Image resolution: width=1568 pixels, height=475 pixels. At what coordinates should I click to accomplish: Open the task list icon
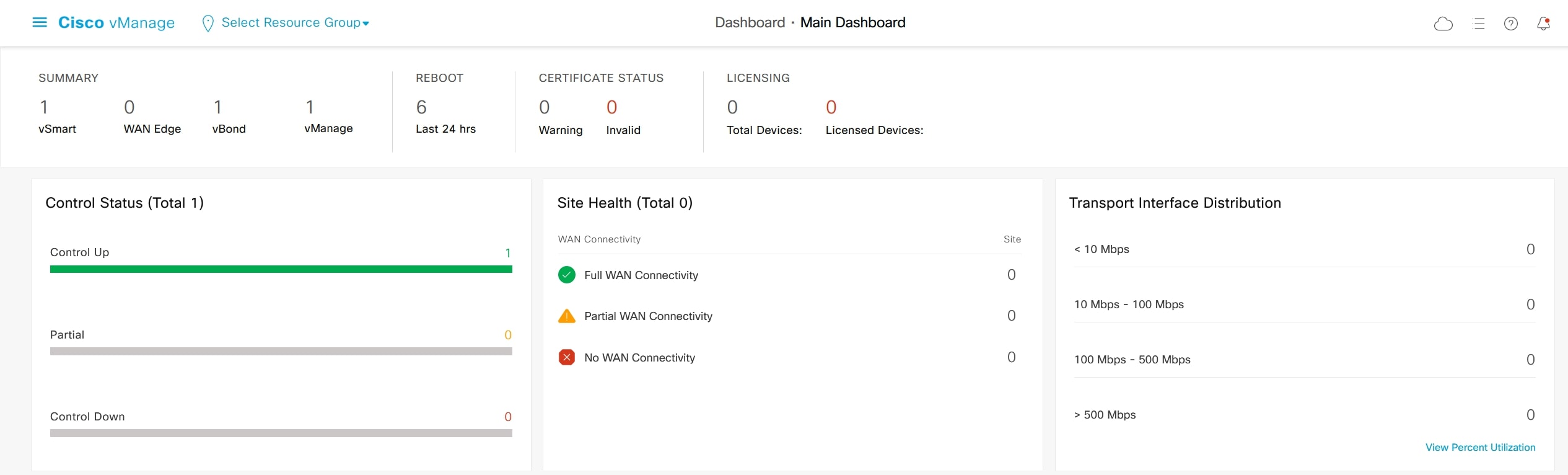[1478, 24]
